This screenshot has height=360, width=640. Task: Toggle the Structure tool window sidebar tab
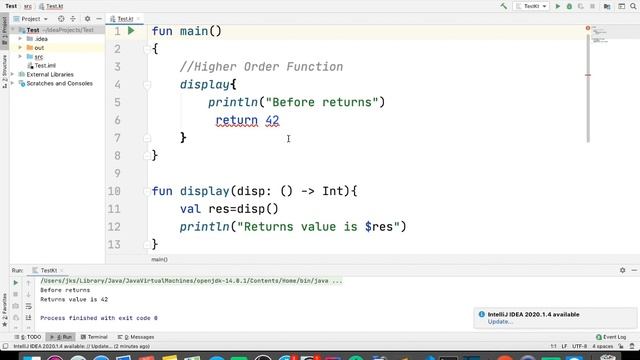4,72
